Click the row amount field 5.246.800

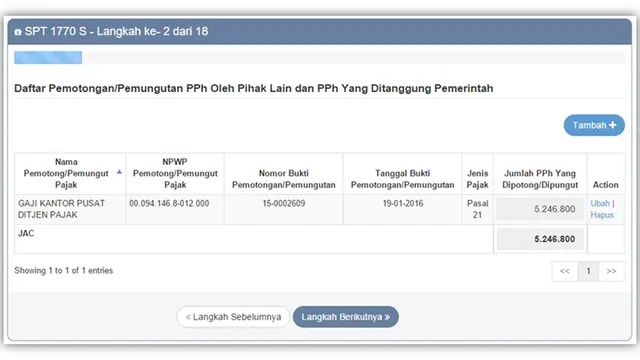pos(540,209)
